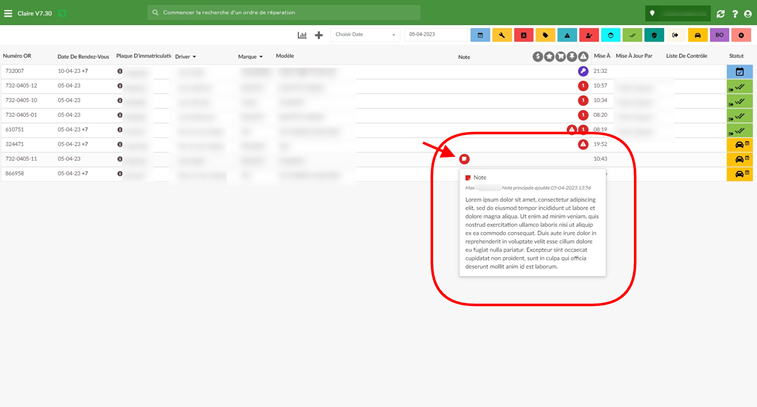Toggle the yellow car status filter
The width and height of the screenshot is (757, 407).
click(x=698, y=35)
